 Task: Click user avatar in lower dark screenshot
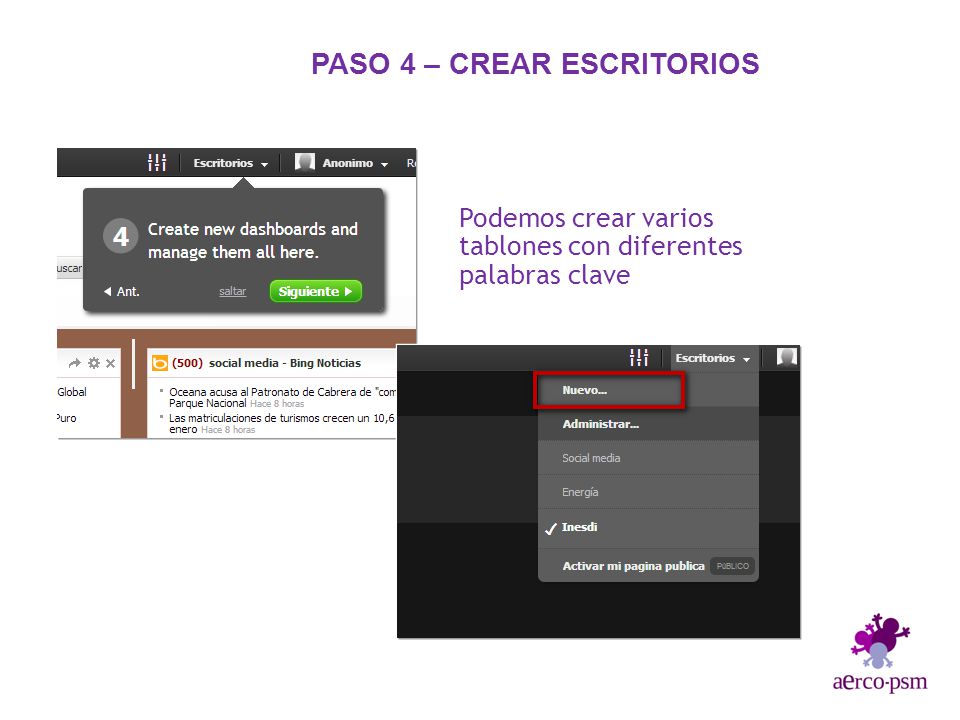pyautogui.click(x=787, y=356)
